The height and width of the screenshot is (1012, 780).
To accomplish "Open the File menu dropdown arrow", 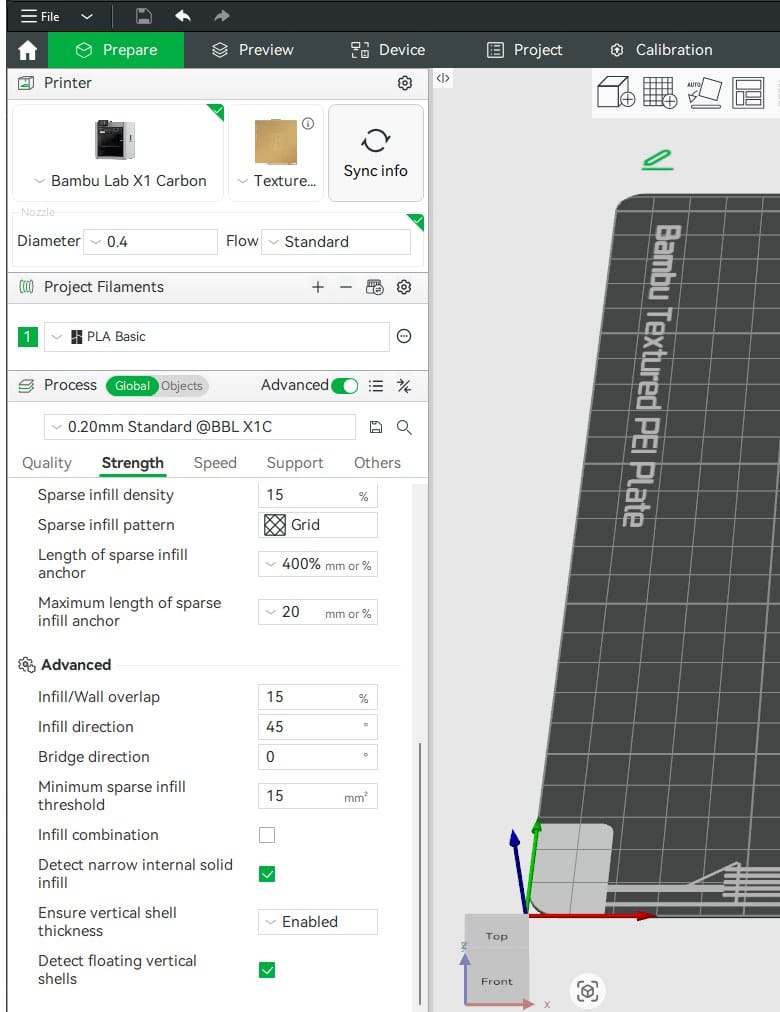I will tap(86, 17).
